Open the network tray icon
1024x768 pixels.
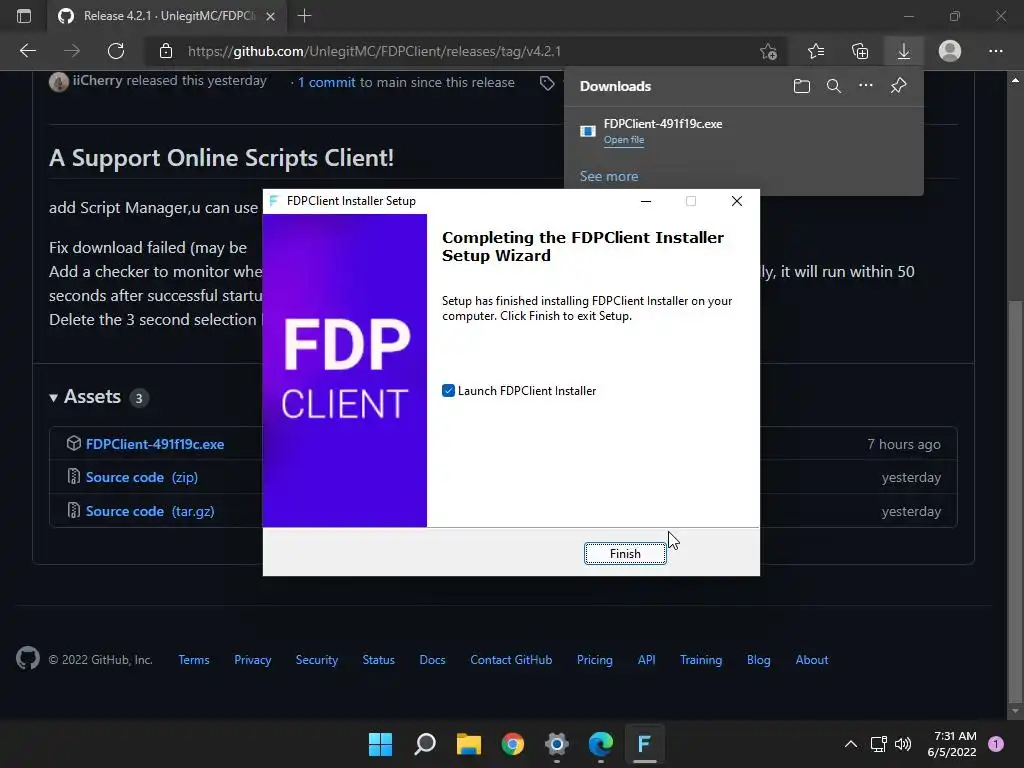(x=878, y=744)
